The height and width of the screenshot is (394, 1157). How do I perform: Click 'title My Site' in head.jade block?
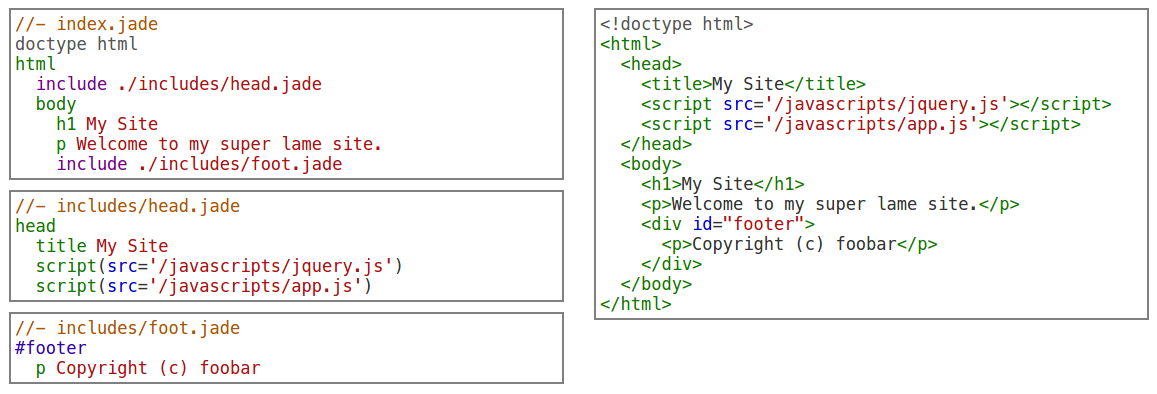click(x=102, y=246)
